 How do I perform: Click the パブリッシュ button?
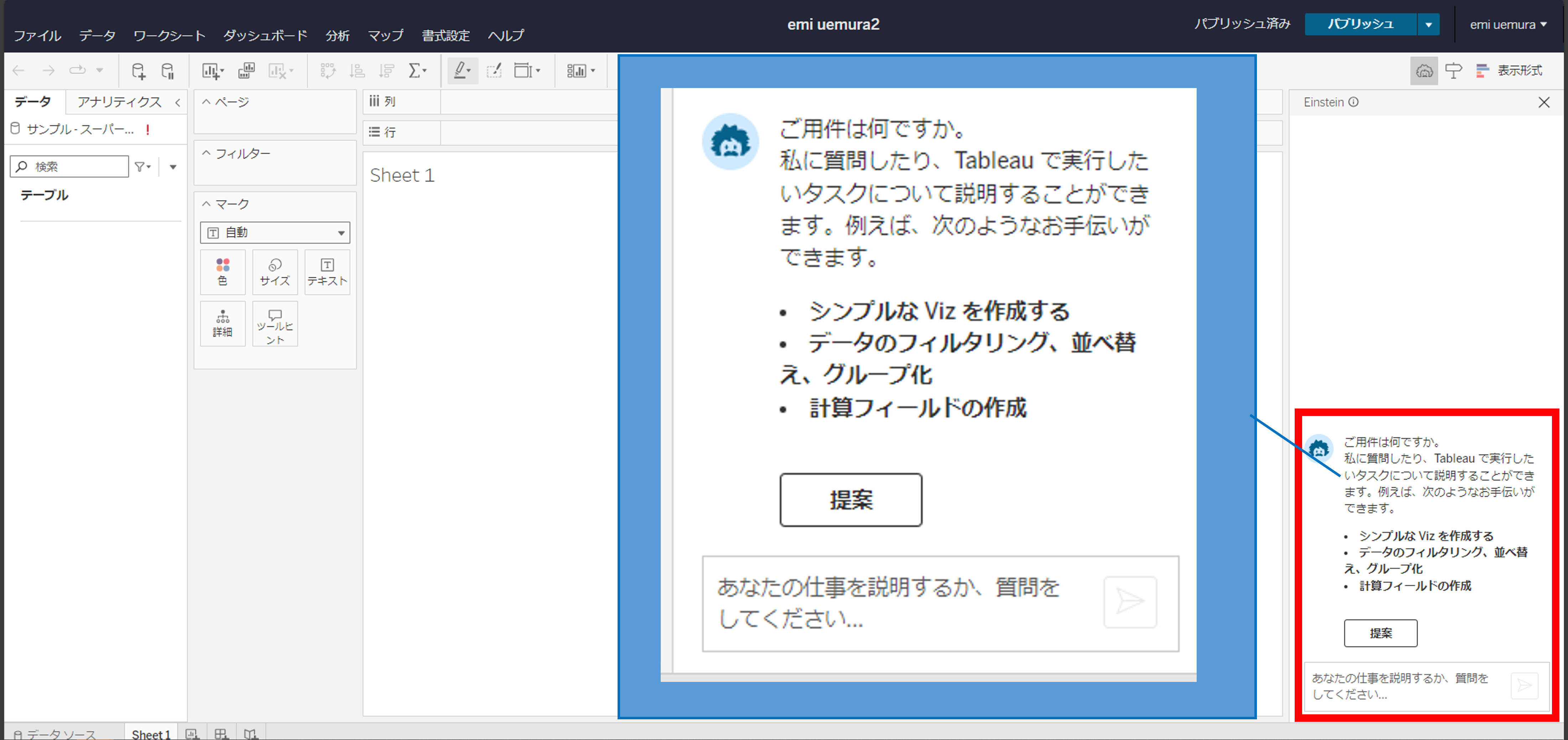[x=1361, y=24]
